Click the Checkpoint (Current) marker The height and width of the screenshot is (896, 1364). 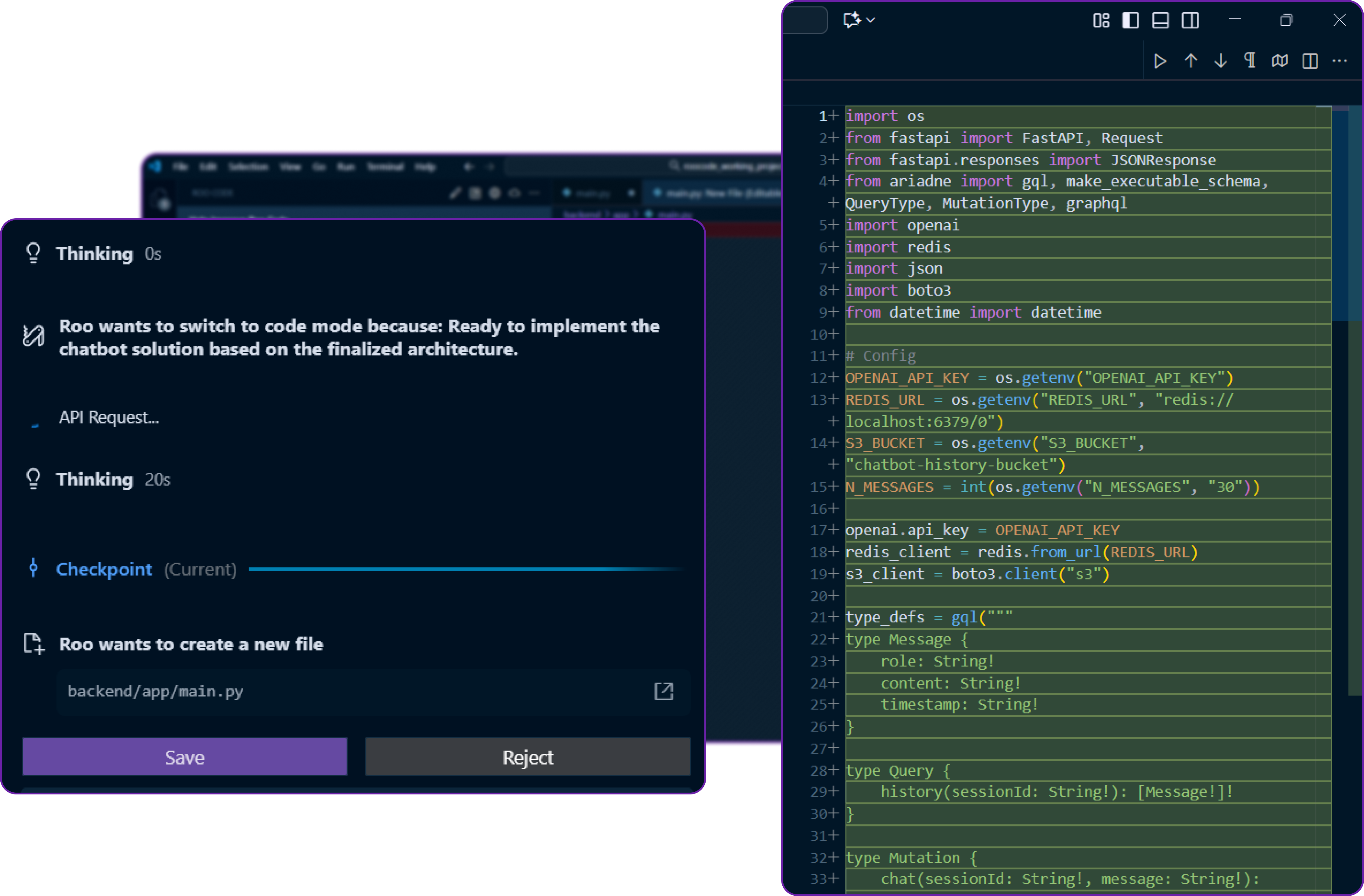pos(104,569)
